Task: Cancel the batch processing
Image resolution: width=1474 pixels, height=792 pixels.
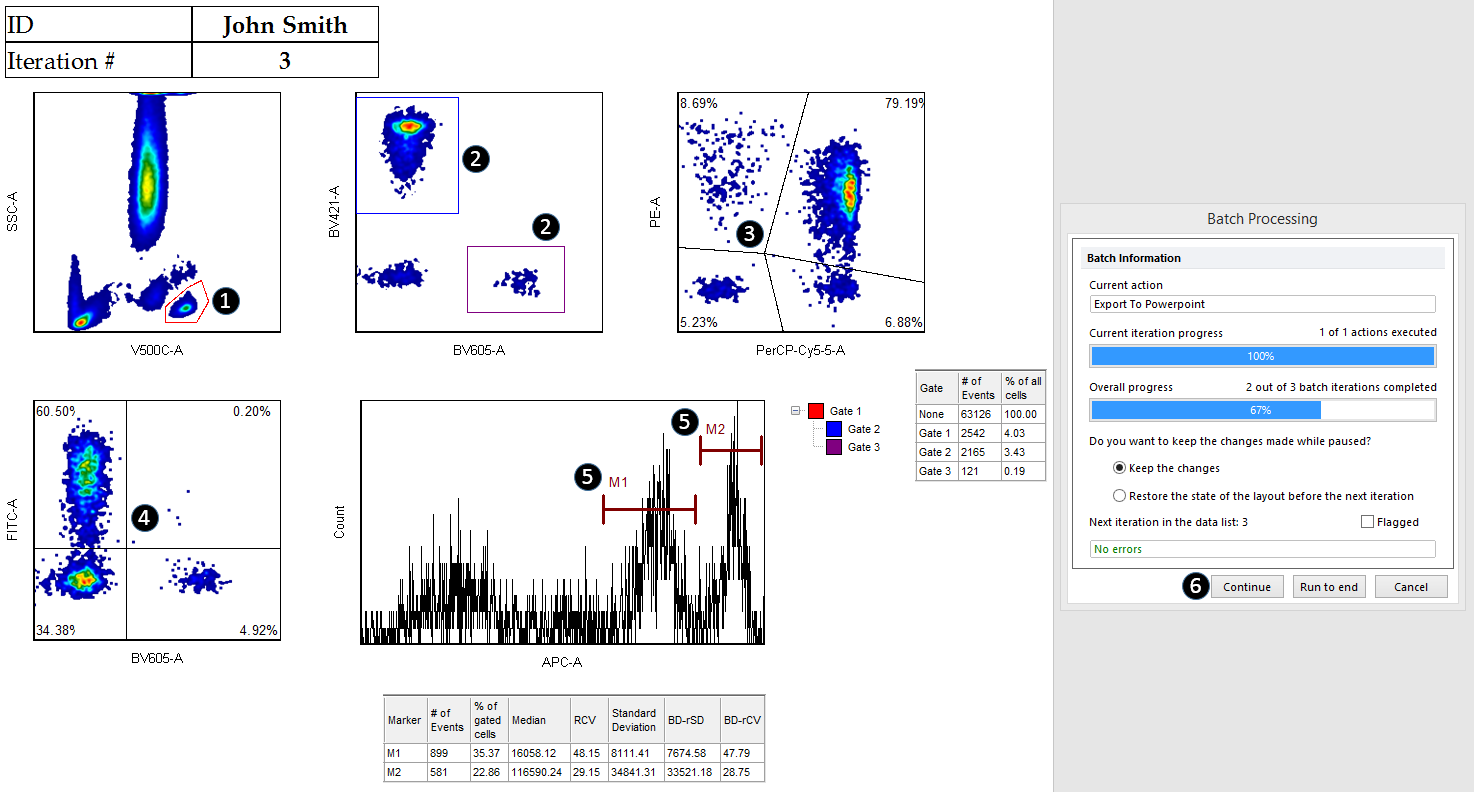Action: (x=1410, y=587)
